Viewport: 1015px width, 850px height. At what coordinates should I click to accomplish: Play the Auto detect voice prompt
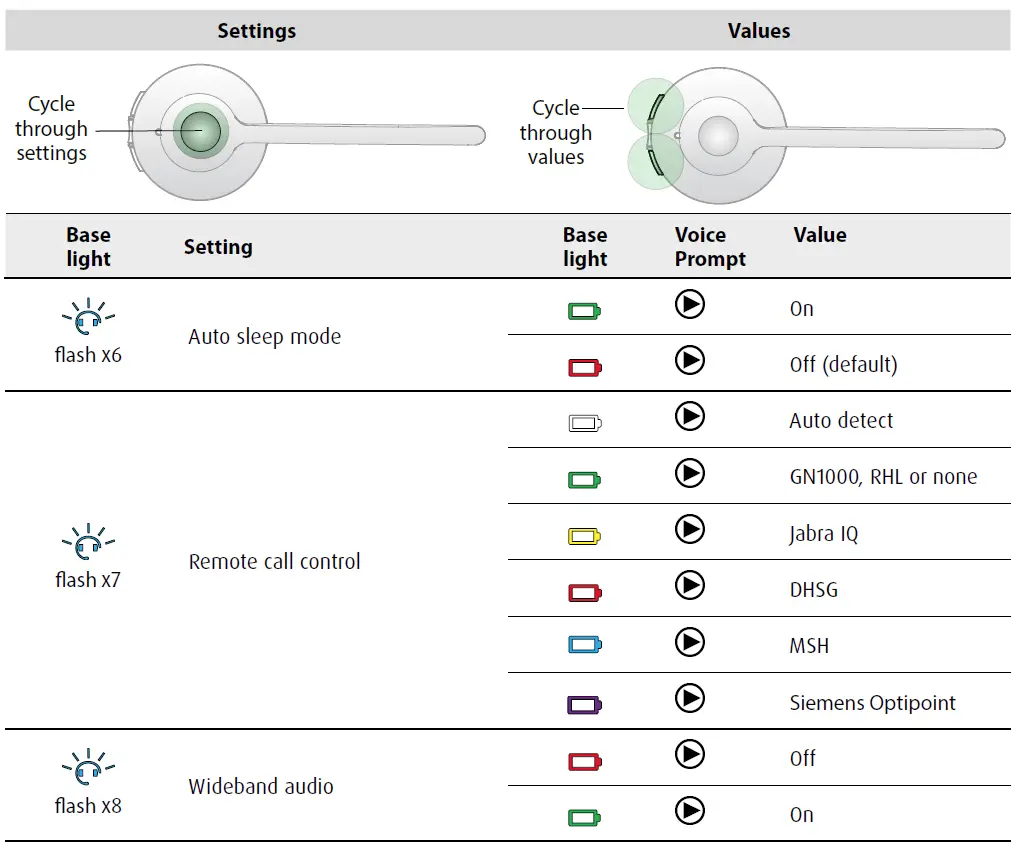(689, 416)
